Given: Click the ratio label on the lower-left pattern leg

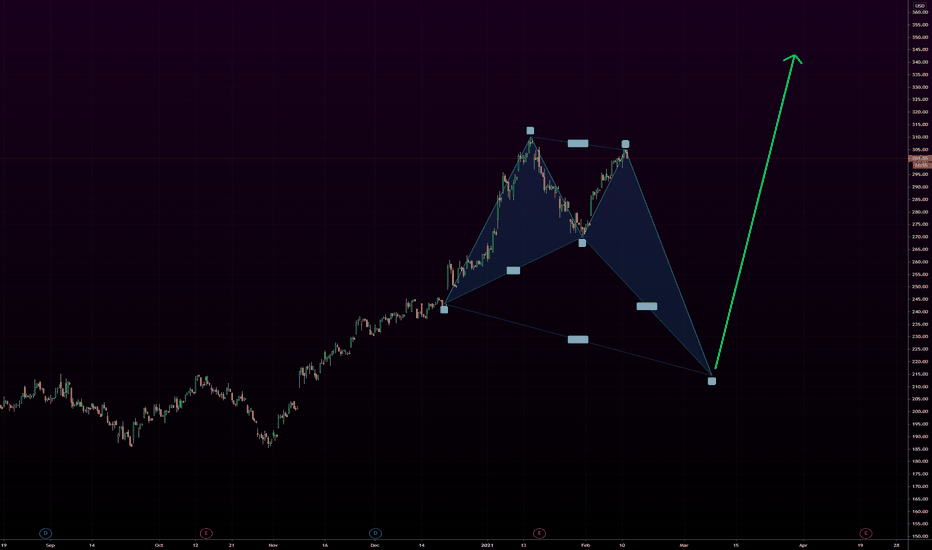Looking at the screenshot, I should coord(513,271).
